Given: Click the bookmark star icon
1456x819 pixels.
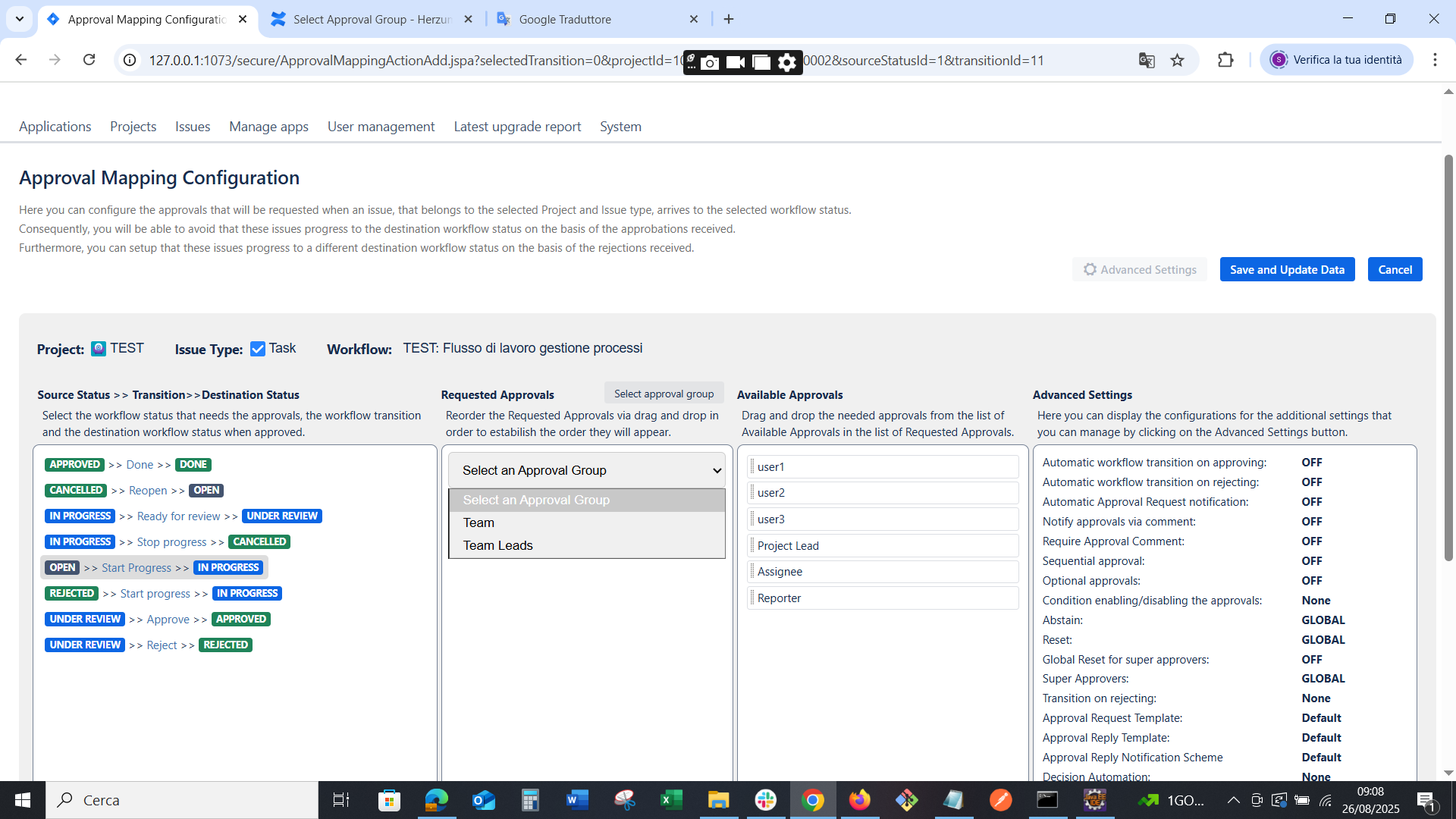Looking at the screenshot, I should pyautogui.click(x=1177, y=61).
